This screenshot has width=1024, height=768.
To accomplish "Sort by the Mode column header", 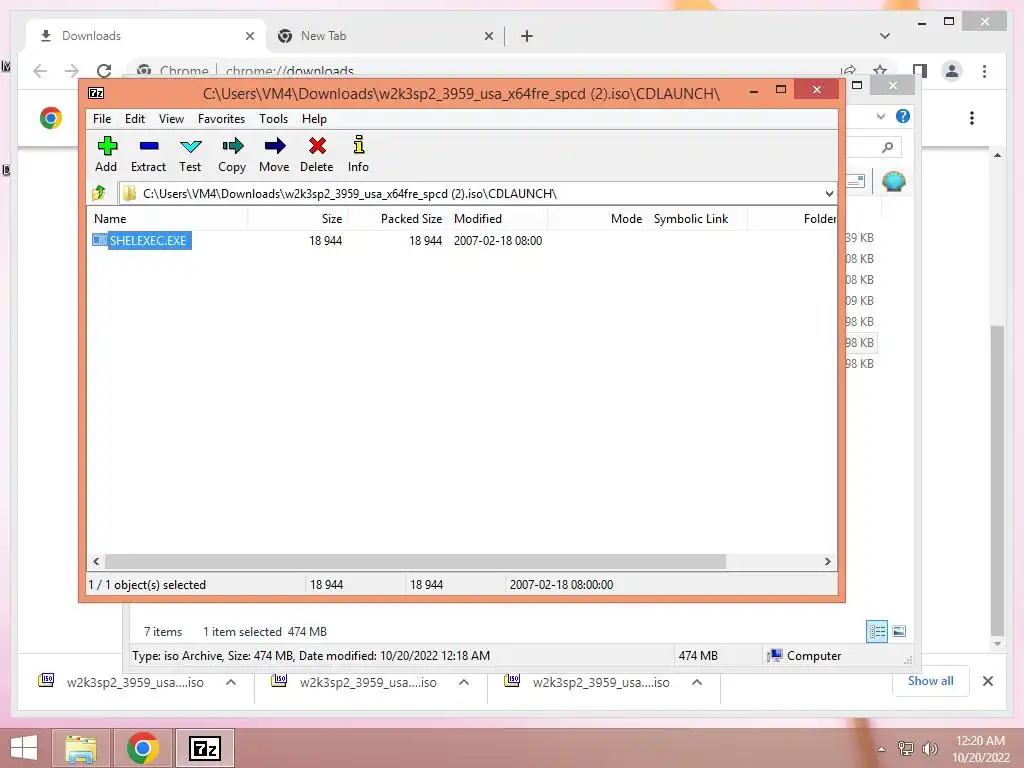I will tap(598, 219).
